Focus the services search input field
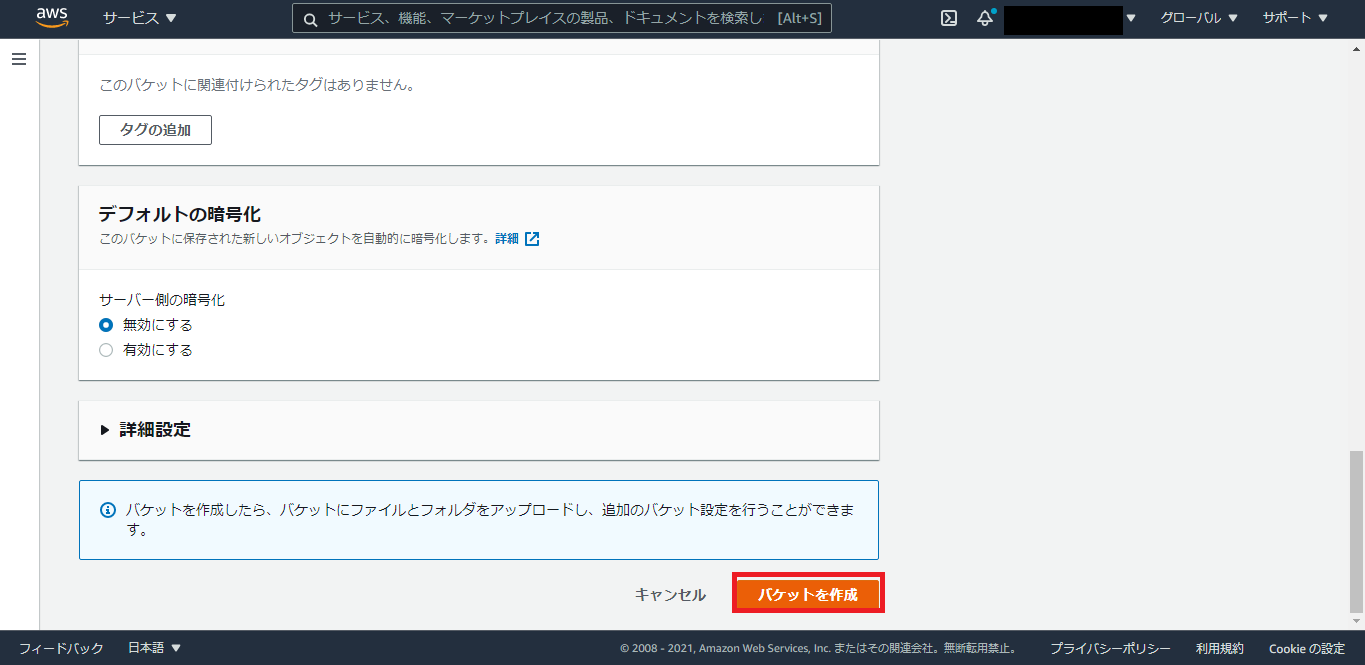Viewport: 1365px width, 665px height. click(x=562, y=18)
